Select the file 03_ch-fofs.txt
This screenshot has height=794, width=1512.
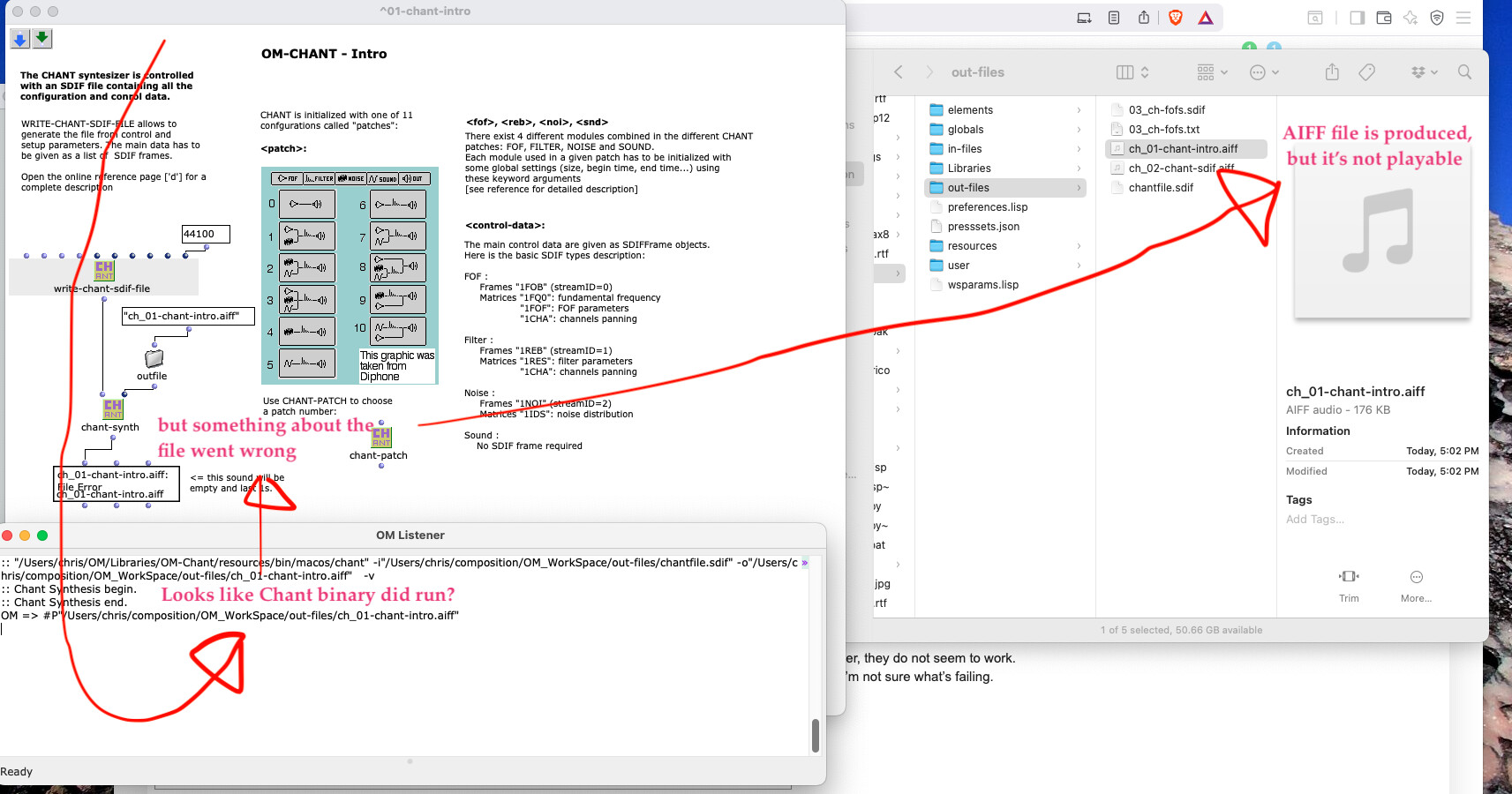point(1186,130)
